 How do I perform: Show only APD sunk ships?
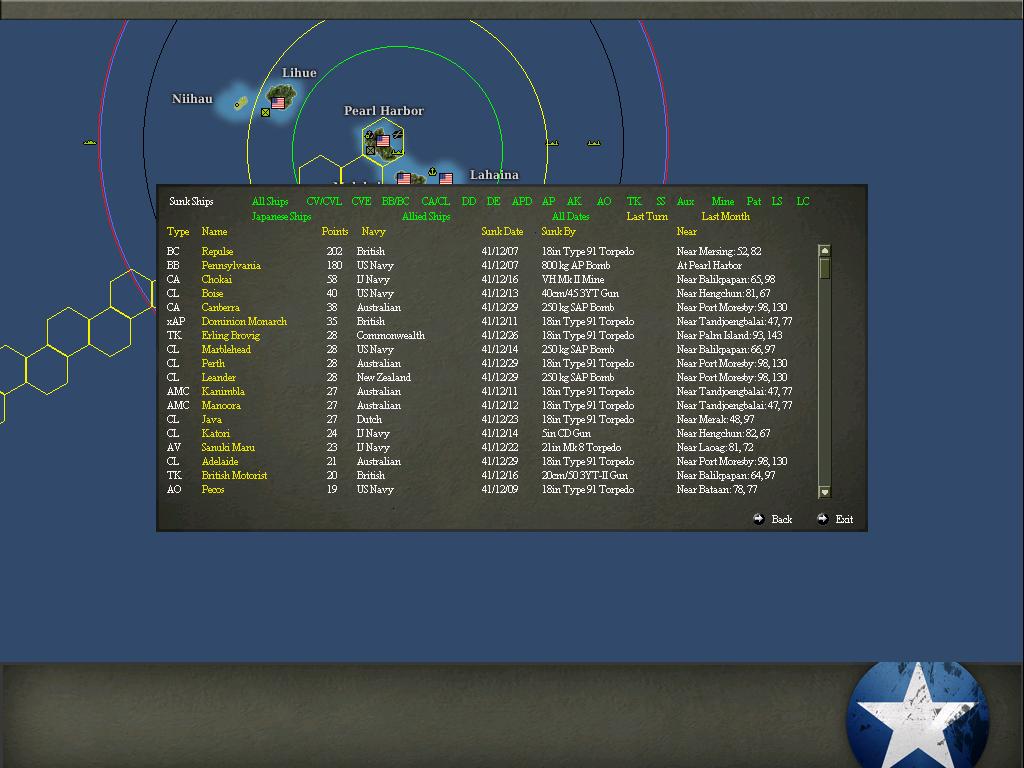coord(522,201)
